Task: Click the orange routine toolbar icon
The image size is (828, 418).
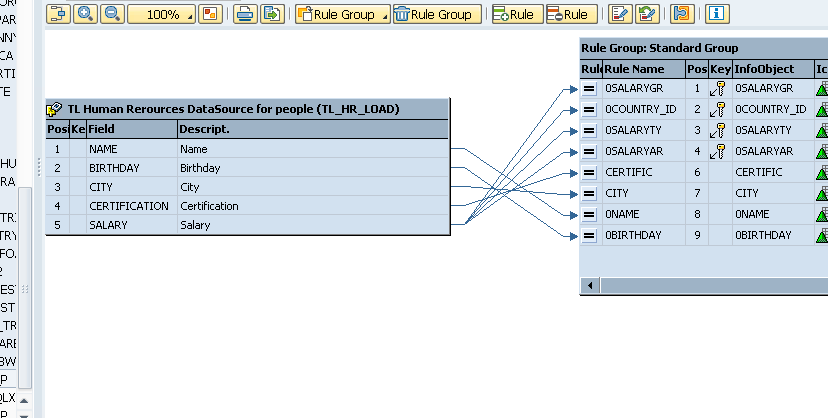Action: click(682, 14)
